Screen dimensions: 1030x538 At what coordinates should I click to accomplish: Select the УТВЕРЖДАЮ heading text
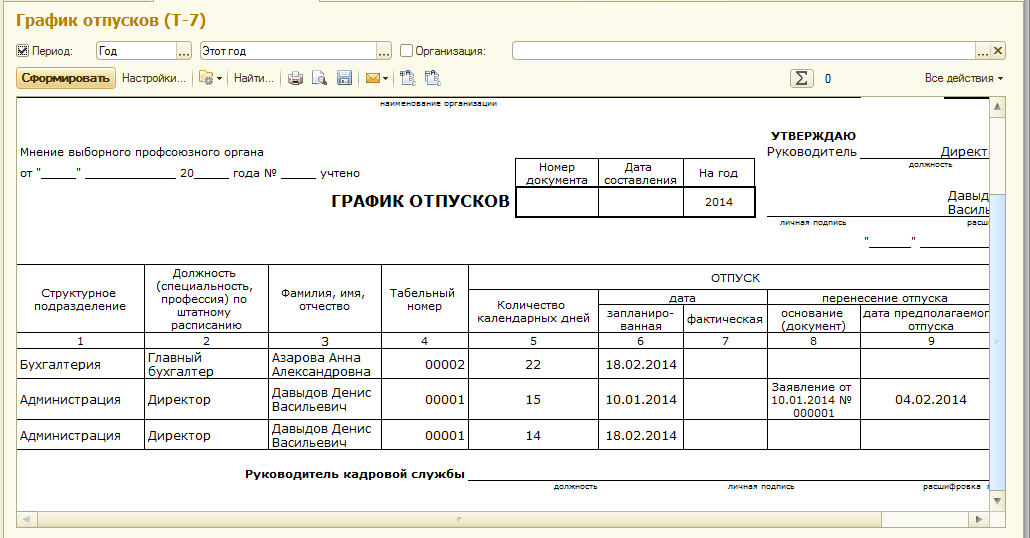point(813,136)
